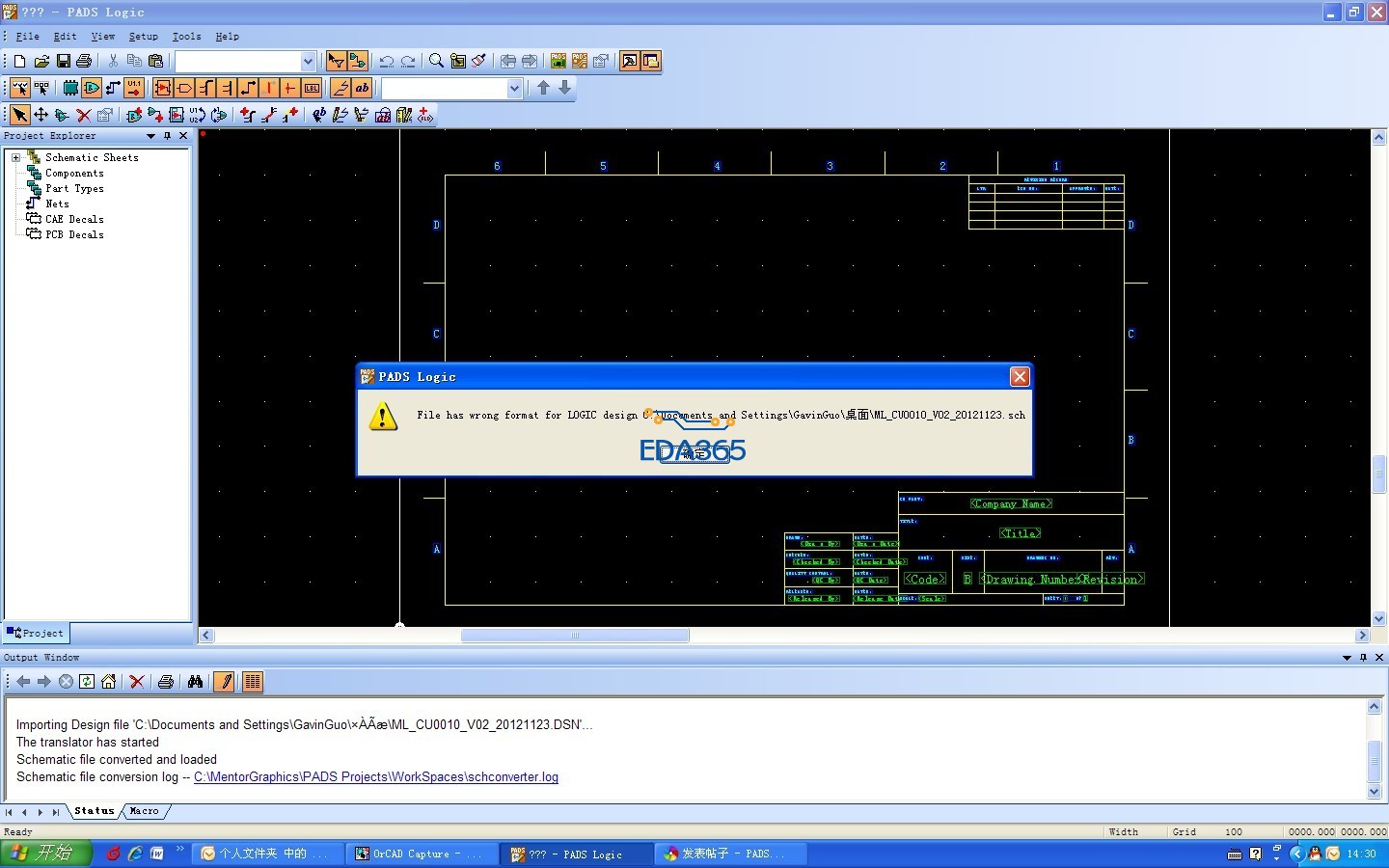Switch to the Macro tab
The width and height of the screenshot is (1389, 868).
tap(144, 811)
